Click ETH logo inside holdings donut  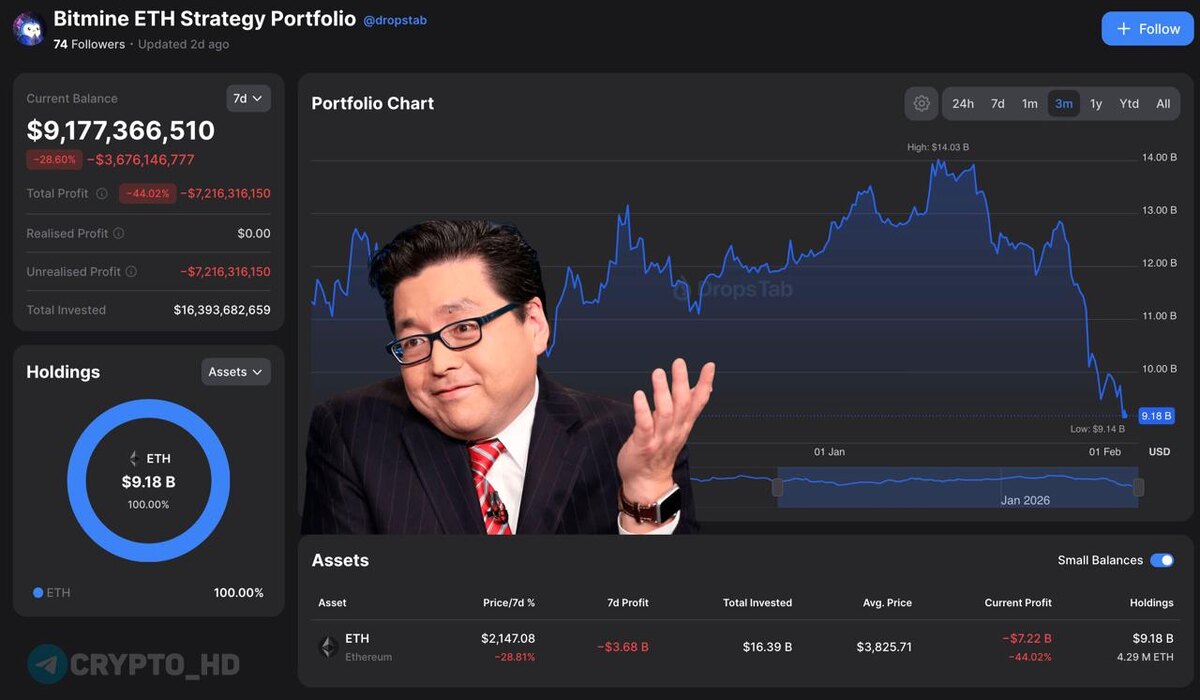pos(134,459)
